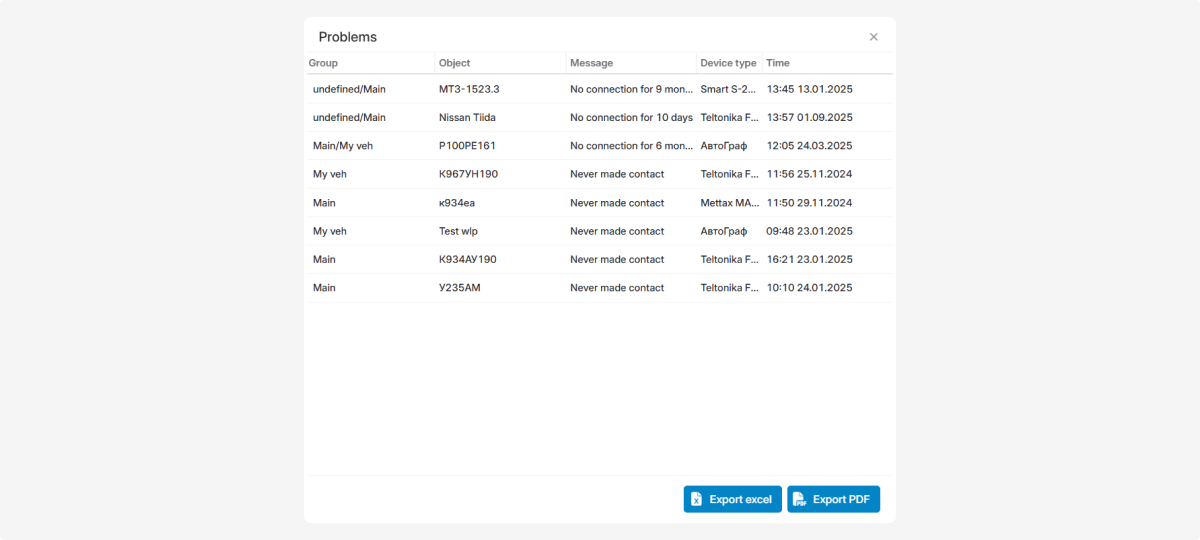Sort by the Message column header
This screenshot has height=540, width=1200.
(x=591, y=63)
